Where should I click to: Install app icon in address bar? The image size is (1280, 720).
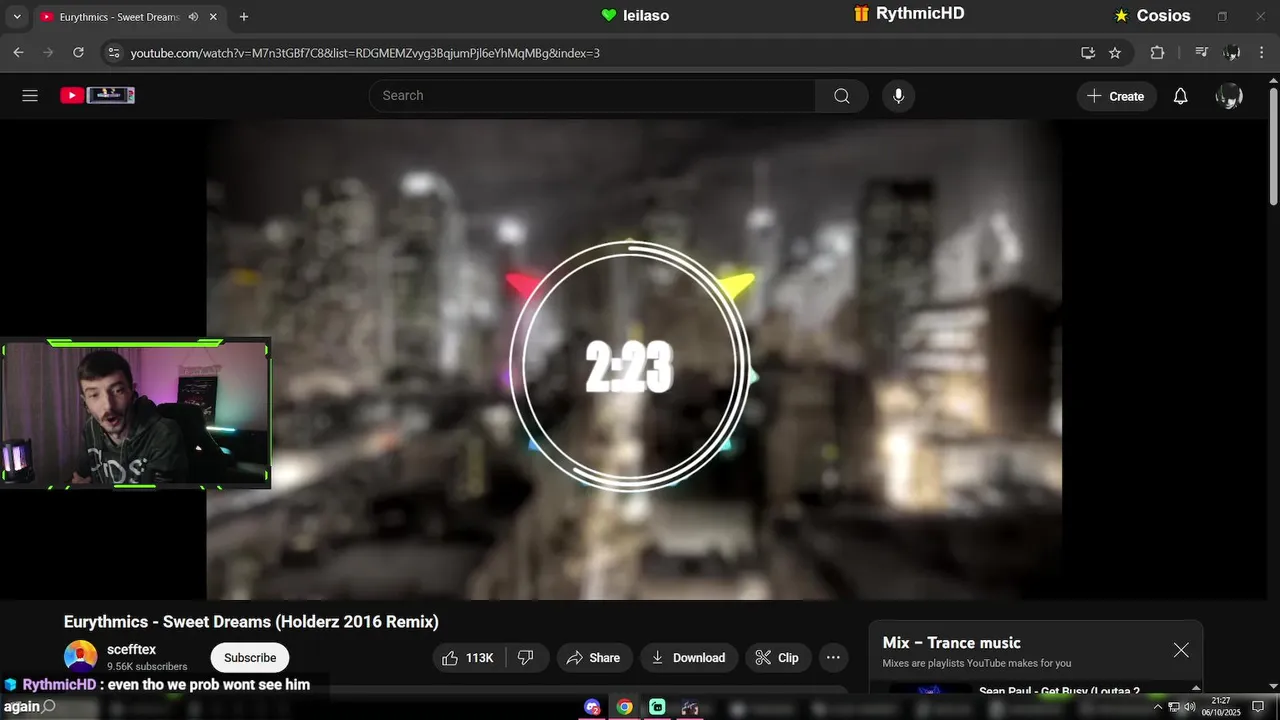(1088, 53)
